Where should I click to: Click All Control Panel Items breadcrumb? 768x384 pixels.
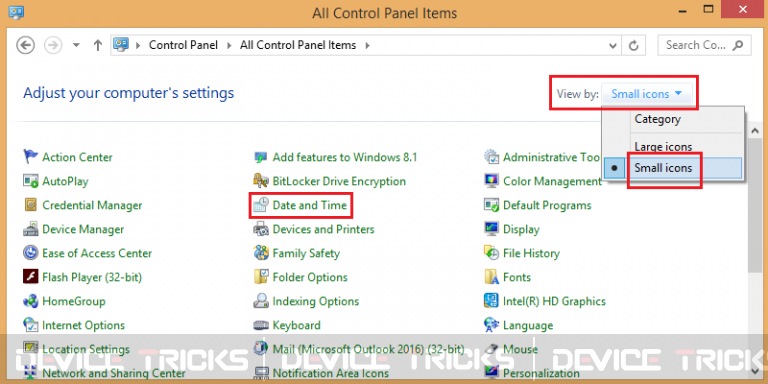[298, 45]
